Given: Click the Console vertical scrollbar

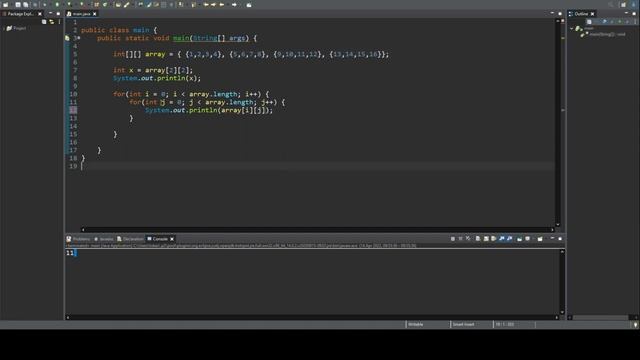Looking at the screenshot, I should 562,282.
